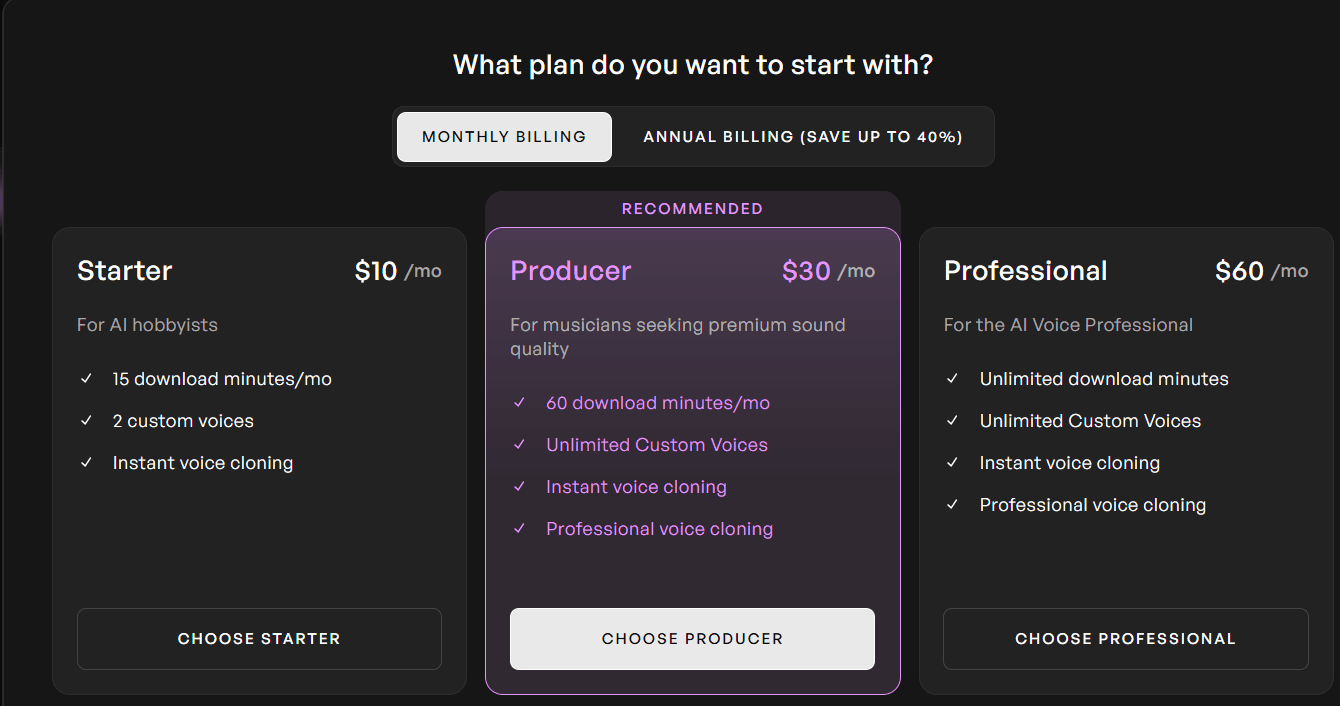Click Starter plan's Instant voice cloning checkmark
The image size is (1340, 706).
coord(87,463)
